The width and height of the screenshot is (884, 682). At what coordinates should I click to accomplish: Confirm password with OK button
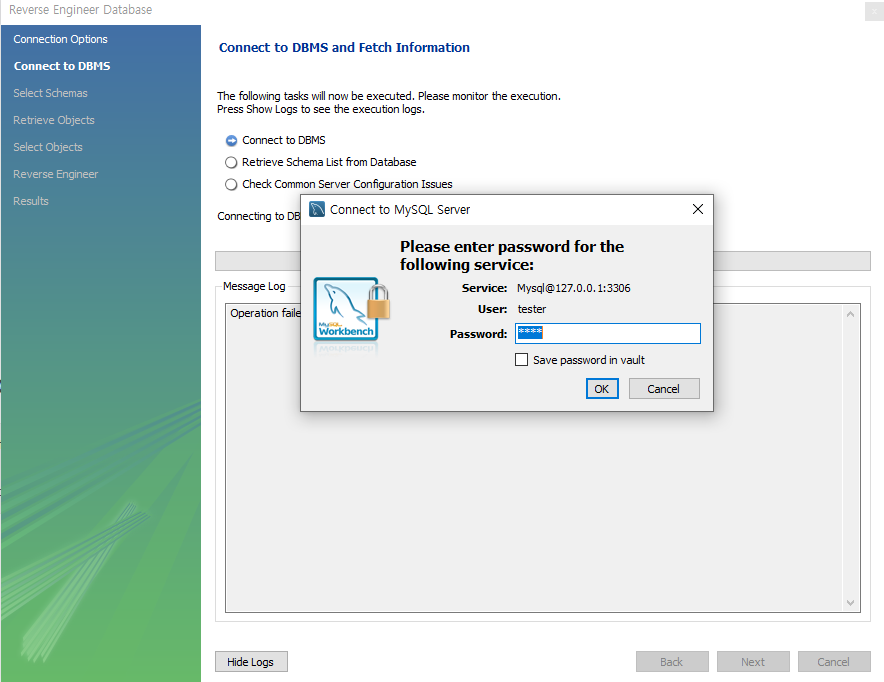pyautogui.click(x=602, y=388)
